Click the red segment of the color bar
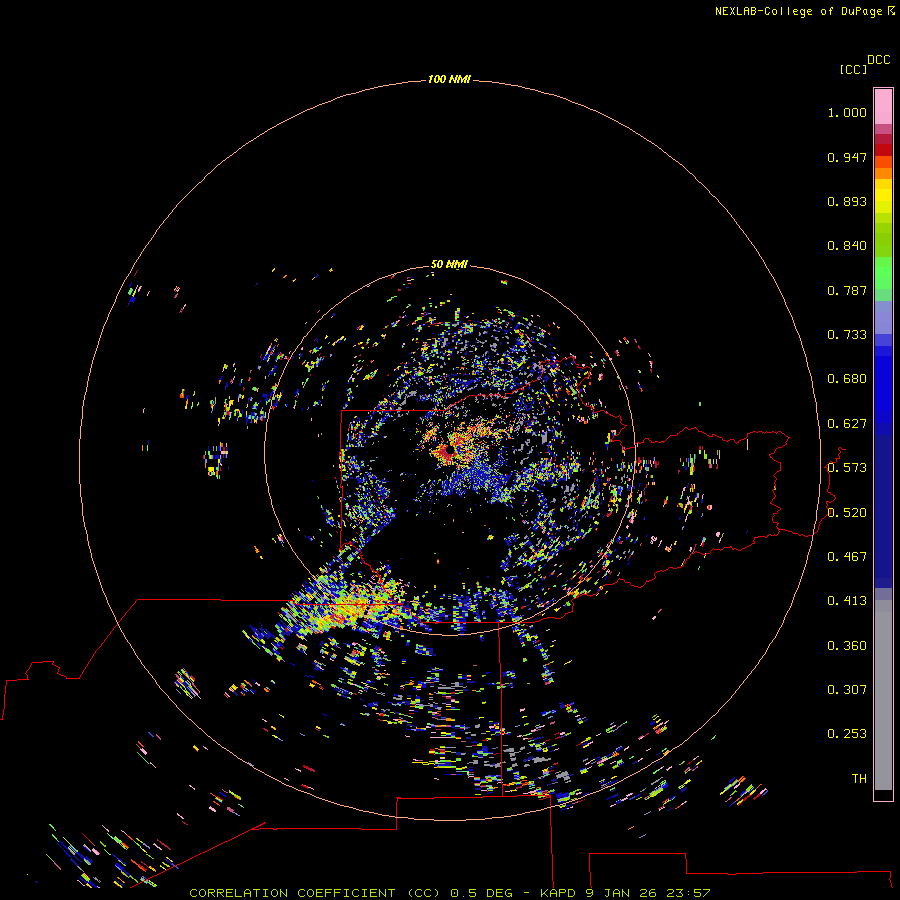 (x=883, y=150)
